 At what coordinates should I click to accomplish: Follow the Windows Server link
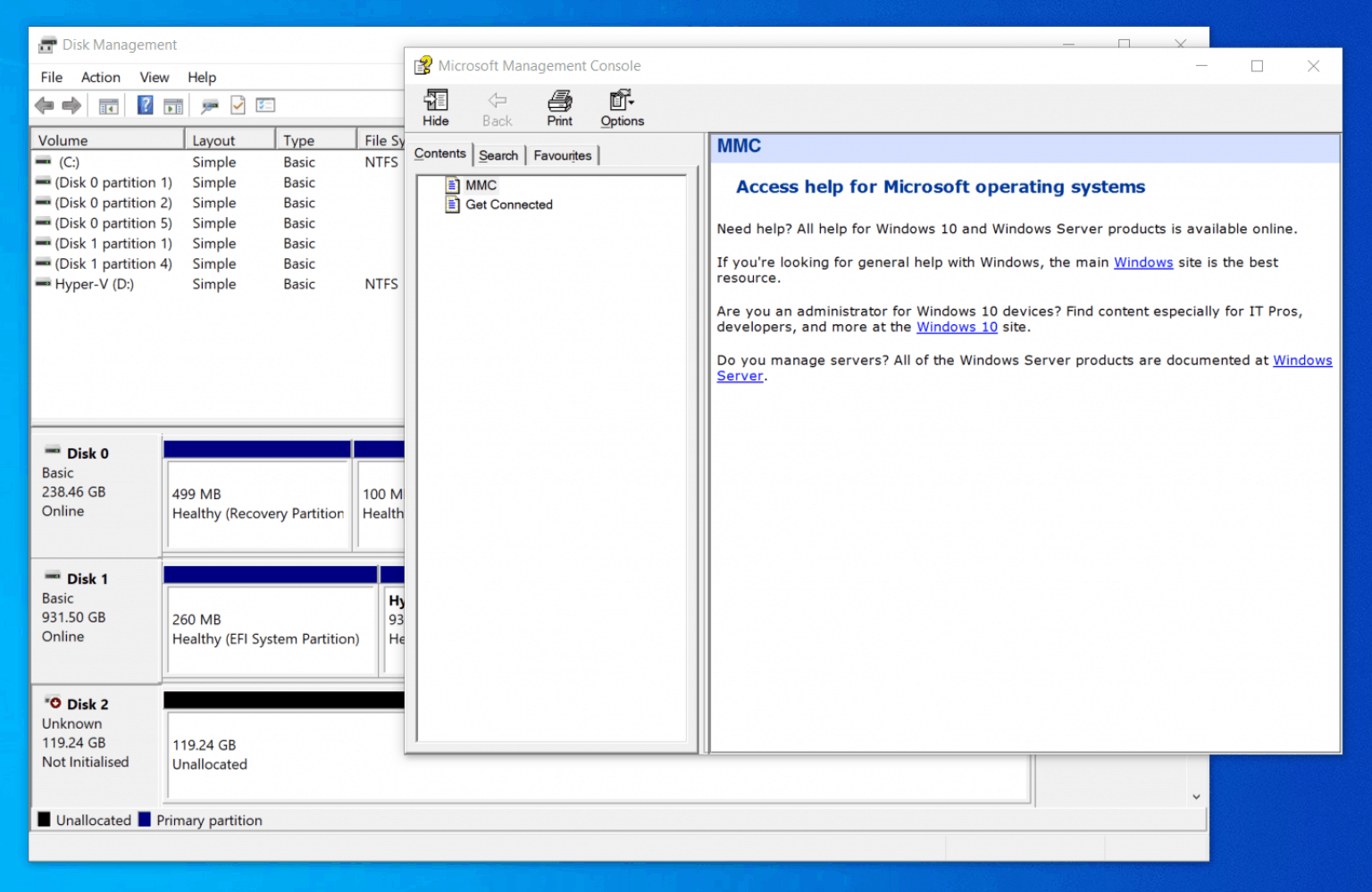(1302, 361)
